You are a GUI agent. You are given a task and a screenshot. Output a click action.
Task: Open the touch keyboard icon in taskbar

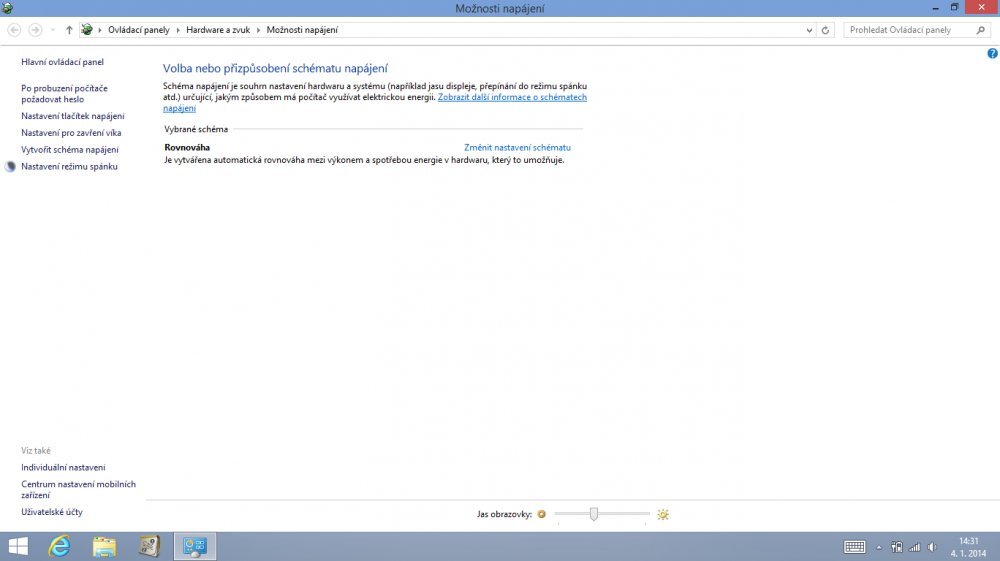point(854,547)
